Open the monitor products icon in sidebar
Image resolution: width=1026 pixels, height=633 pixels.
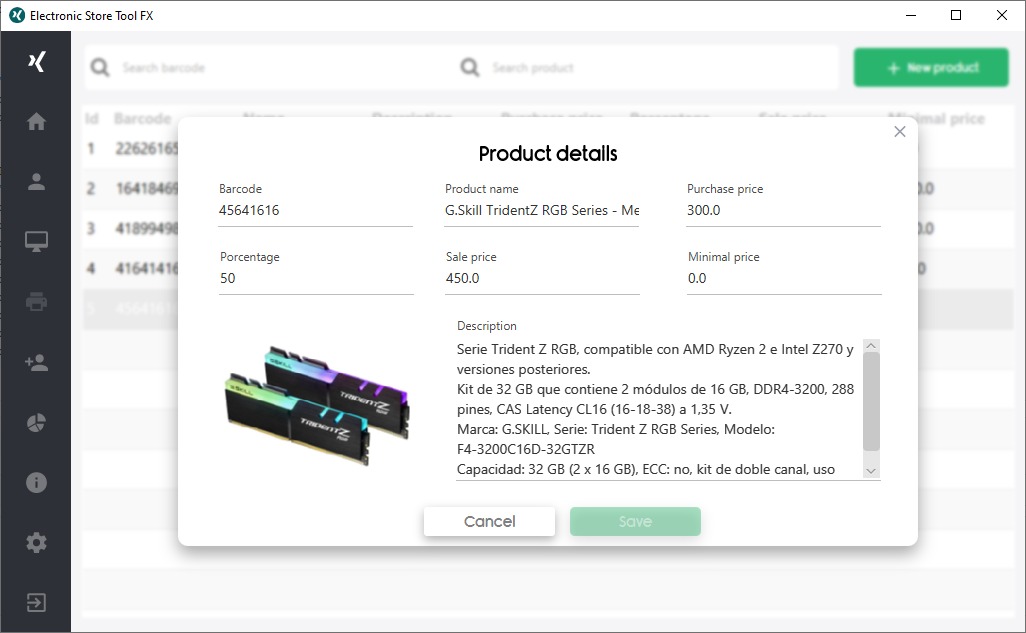pyautogui.click(x=36, y=242)
